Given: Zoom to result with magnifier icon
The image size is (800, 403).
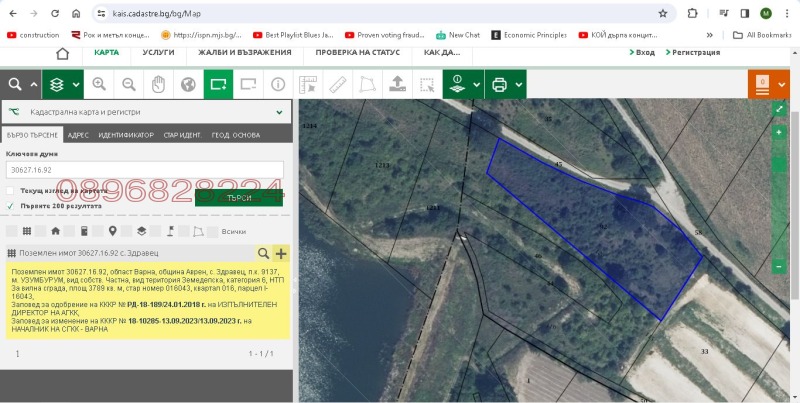Looking at the screenshot, I should pyautogui.click(x=264, y=254).
